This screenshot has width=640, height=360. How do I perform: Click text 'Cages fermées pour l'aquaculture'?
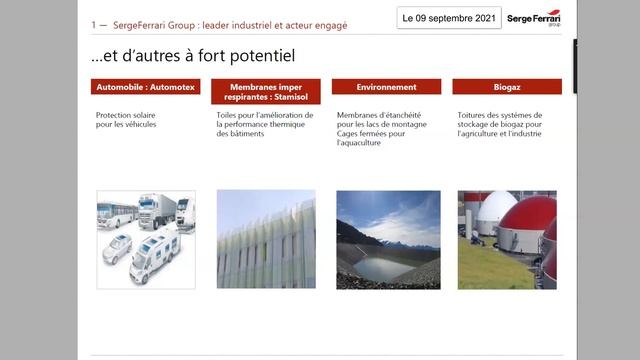(x=371, y=138)
